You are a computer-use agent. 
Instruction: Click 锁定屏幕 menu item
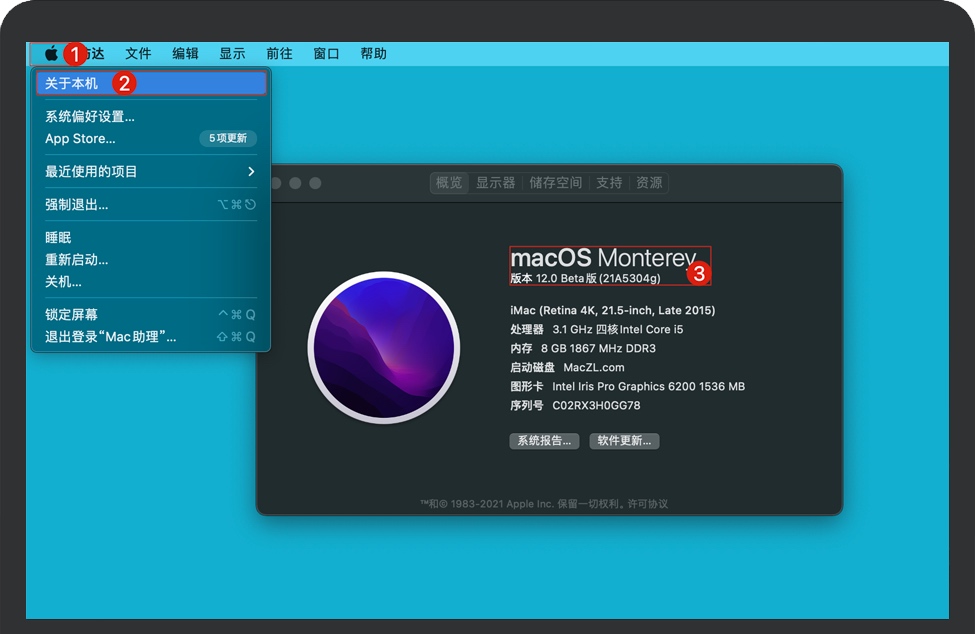(71, 315)
